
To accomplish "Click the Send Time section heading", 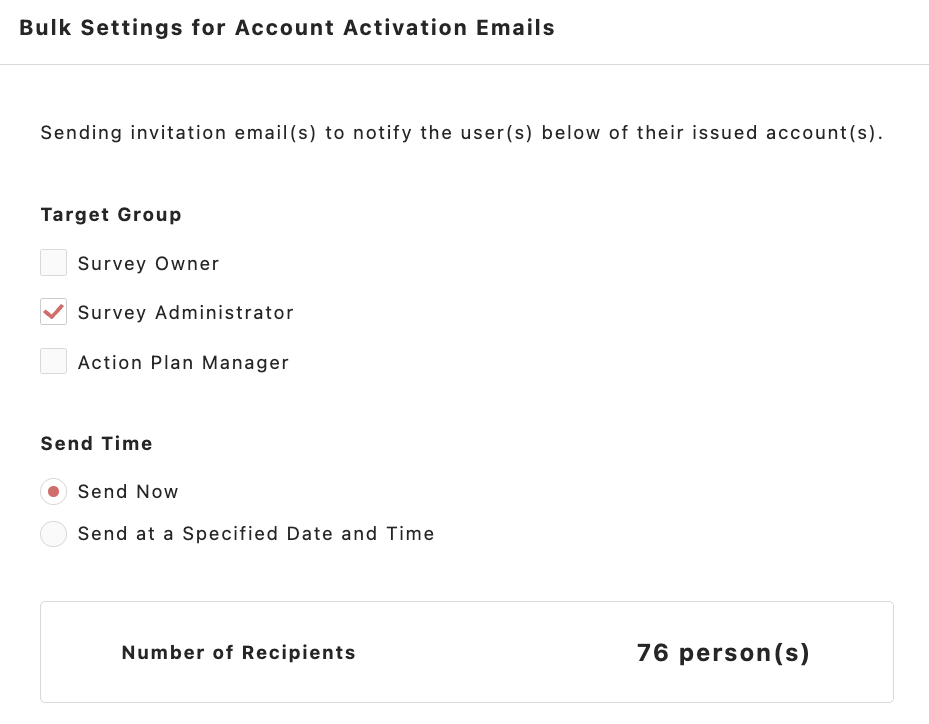I will pyautogui.click(x=96, y=444).
